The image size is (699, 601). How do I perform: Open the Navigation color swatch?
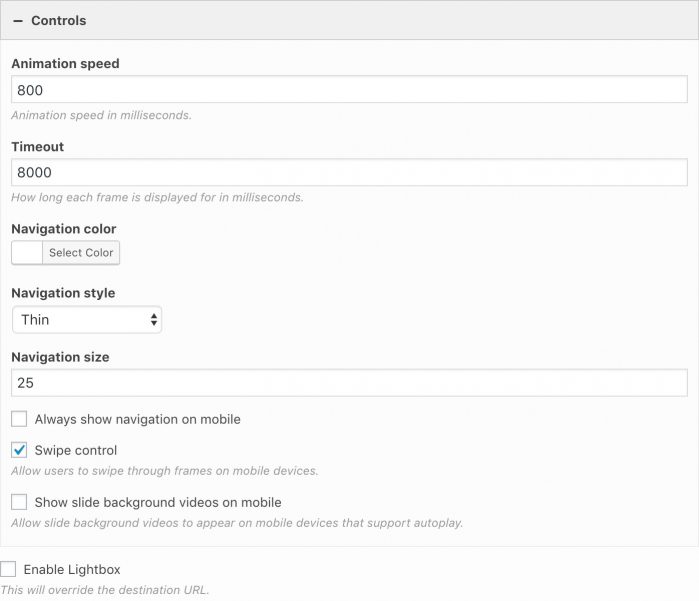point(27,253)
